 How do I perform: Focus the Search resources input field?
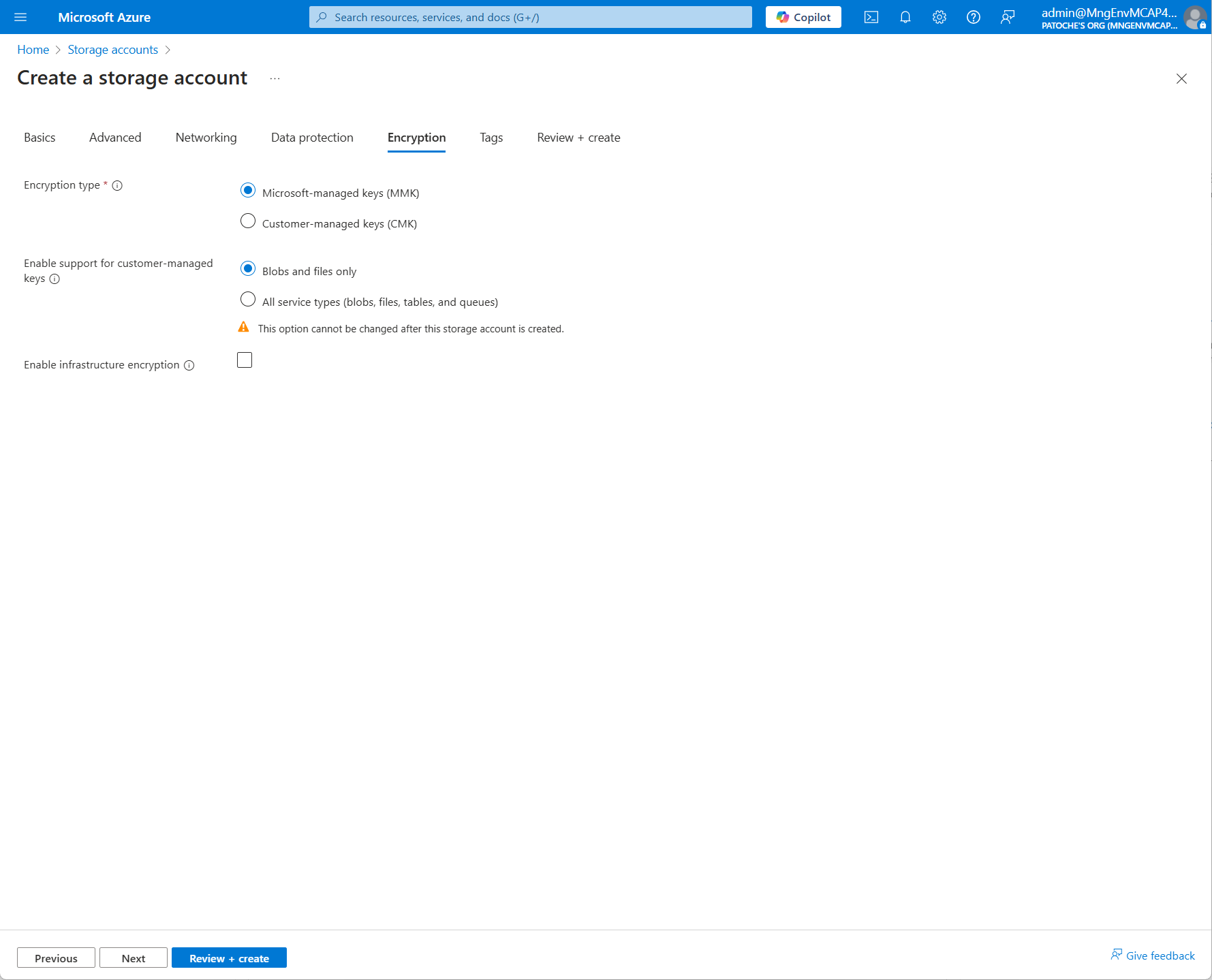pyautogui.click(x=530, y=17)
